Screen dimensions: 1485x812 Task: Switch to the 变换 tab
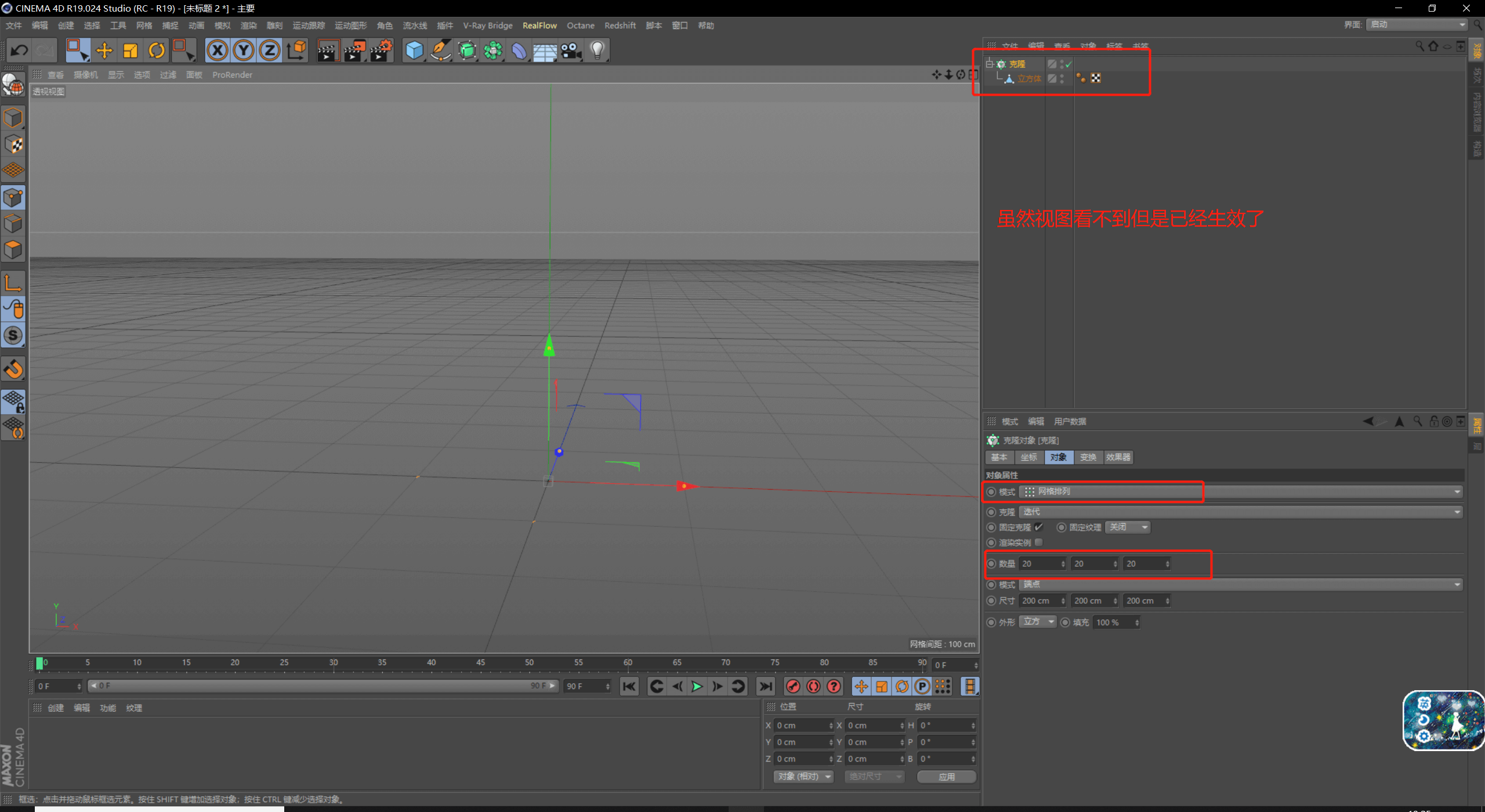click(x=1088, y=458)
